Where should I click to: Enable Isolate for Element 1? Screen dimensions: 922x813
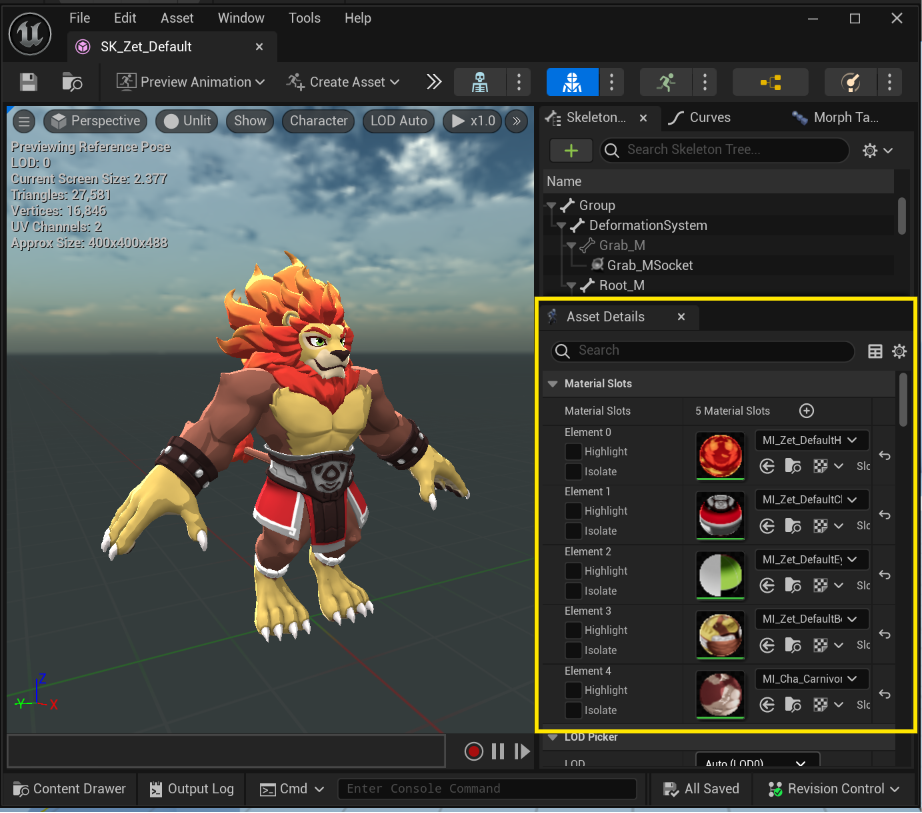573,531
